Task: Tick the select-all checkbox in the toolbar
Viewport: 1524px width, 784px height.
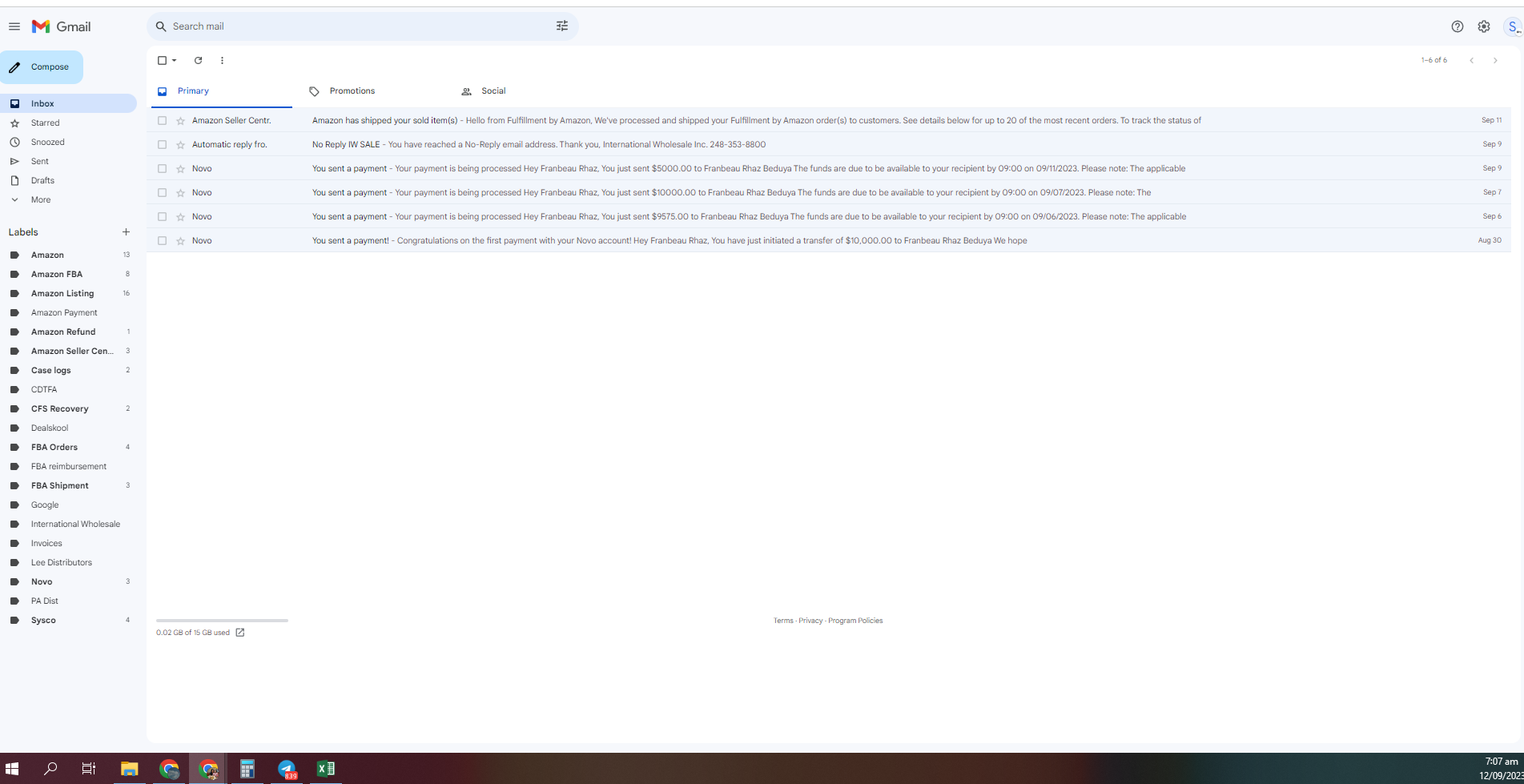Action: (x=162, y=60)
